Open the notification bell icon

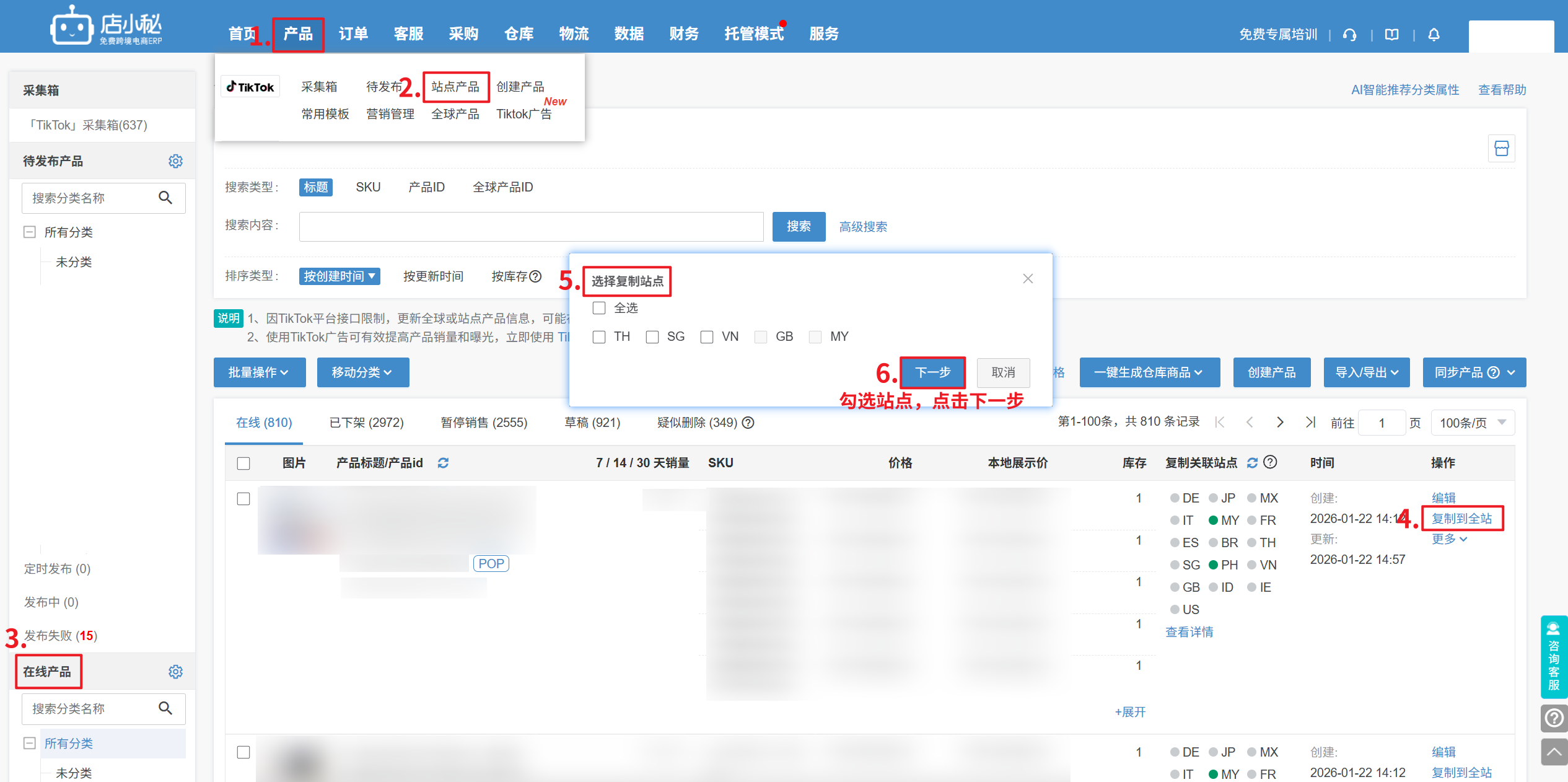[x=1434, y=35]
